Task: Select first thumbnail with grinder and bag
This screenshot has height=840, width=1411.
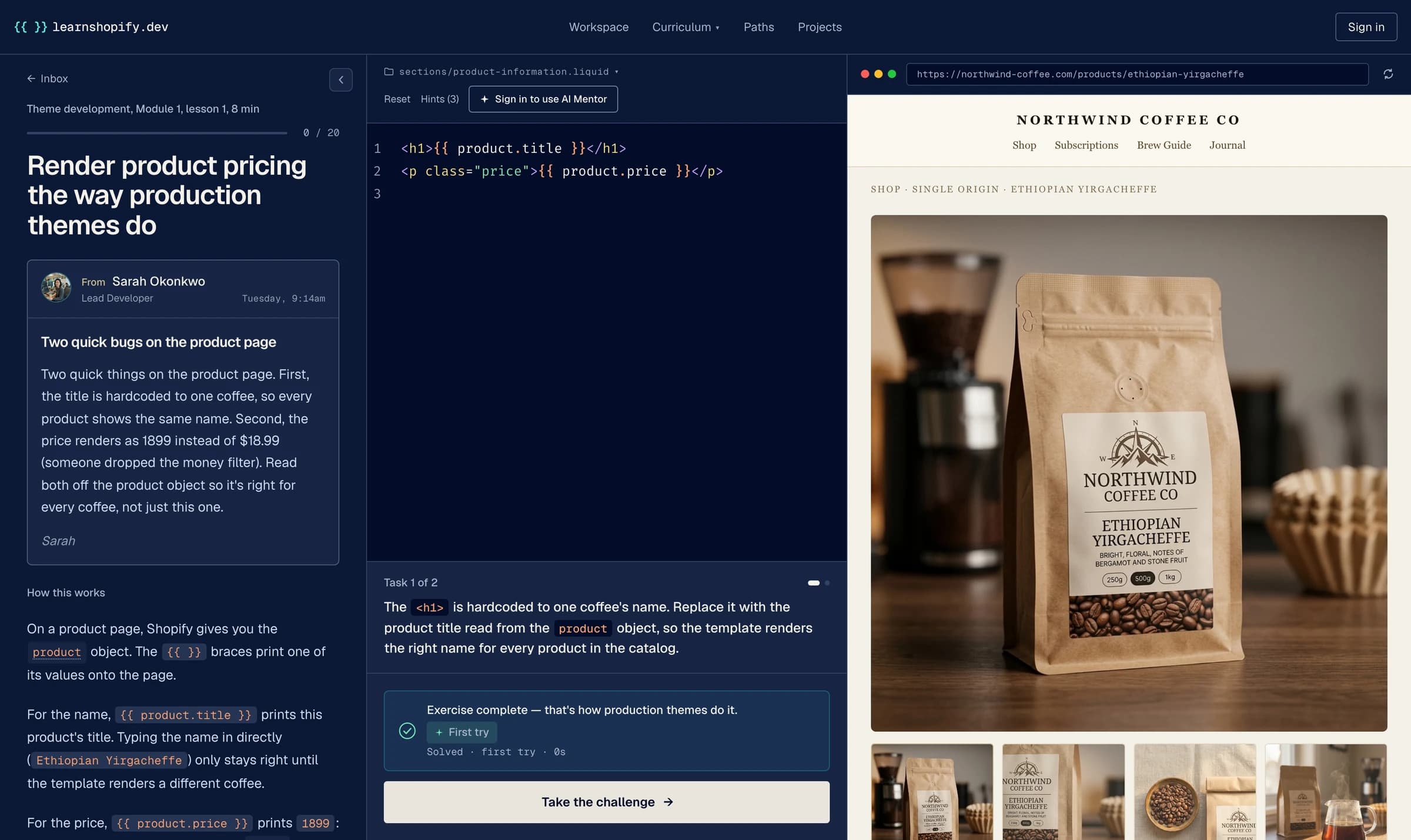Action: [x=931, y=792]
